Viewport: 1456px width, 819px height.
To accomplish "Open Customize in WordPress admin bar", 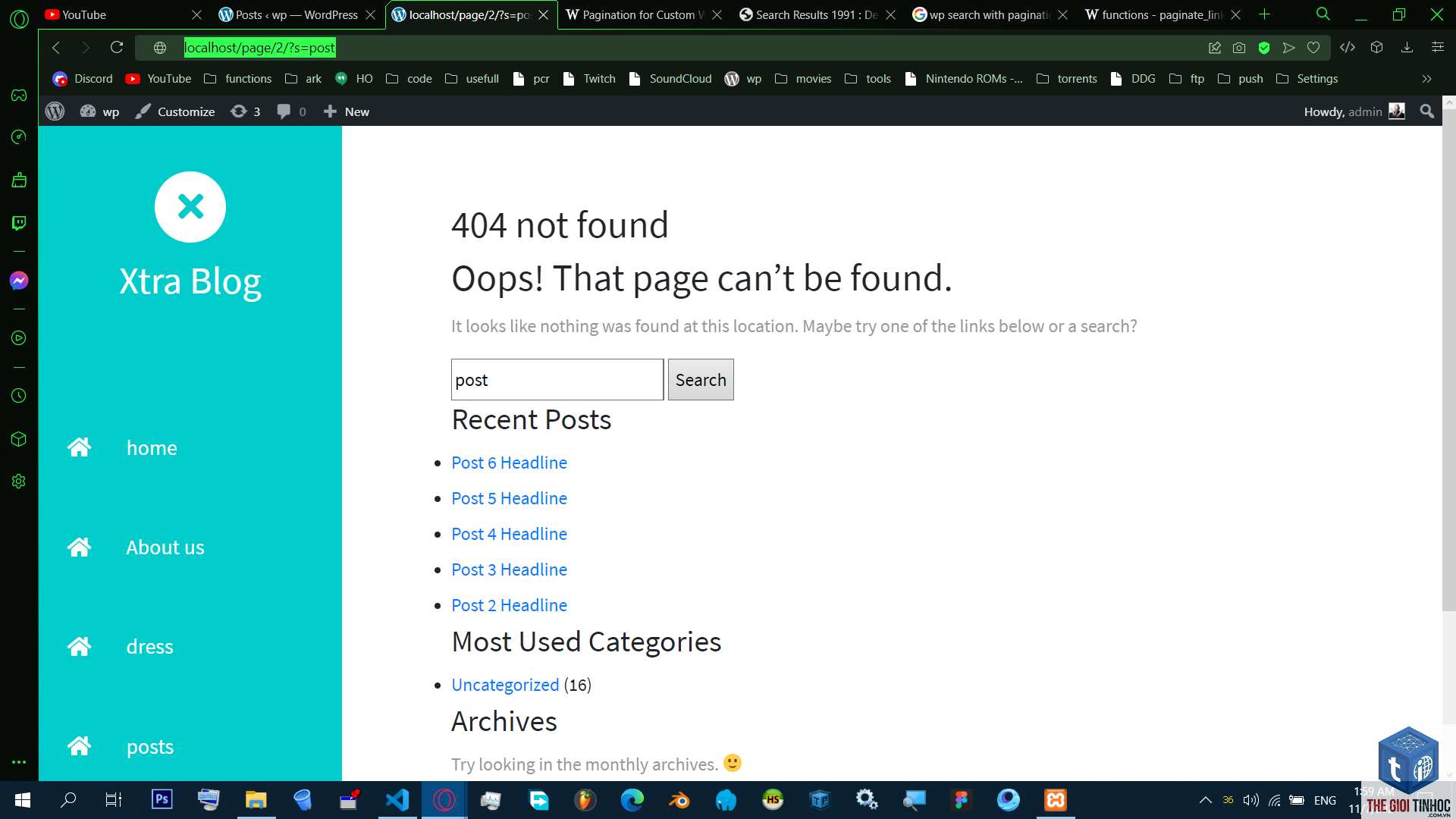I will (x=174, y=111).
